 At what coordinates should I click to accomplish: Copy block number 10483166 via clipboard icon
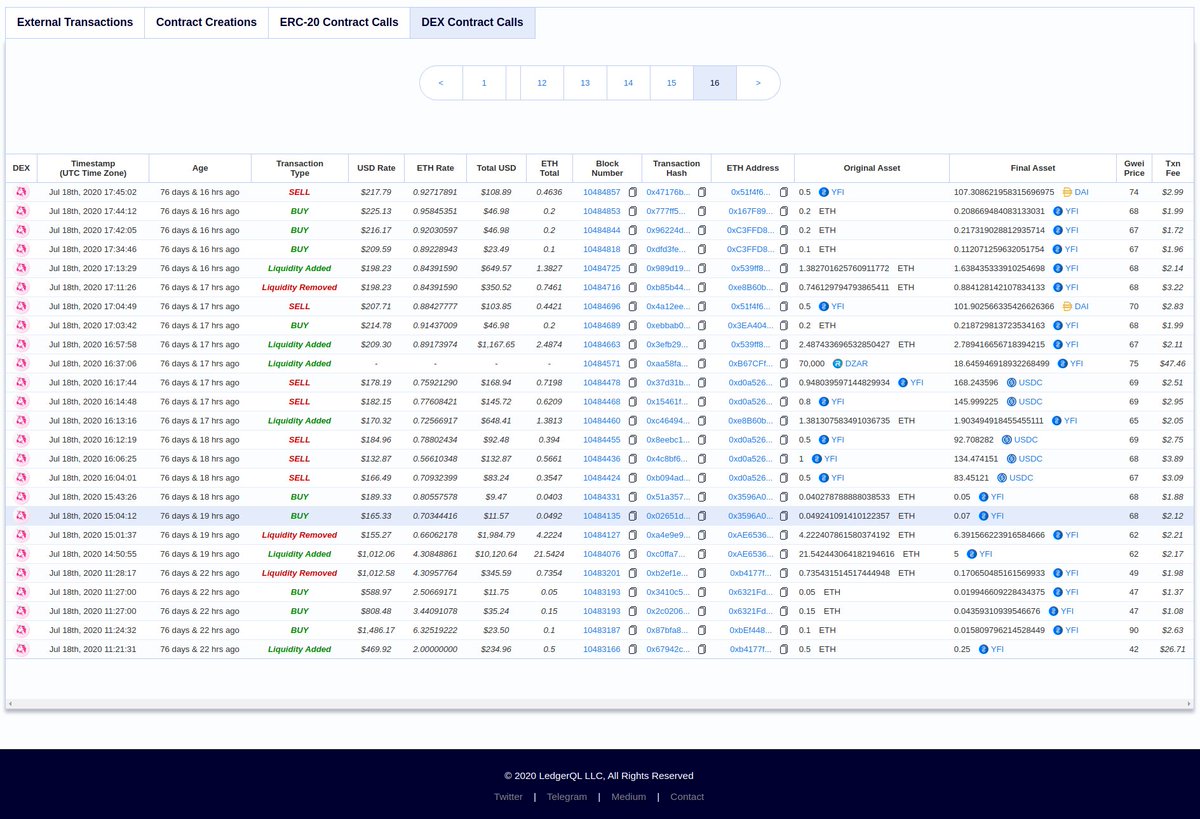coord(633,649)
